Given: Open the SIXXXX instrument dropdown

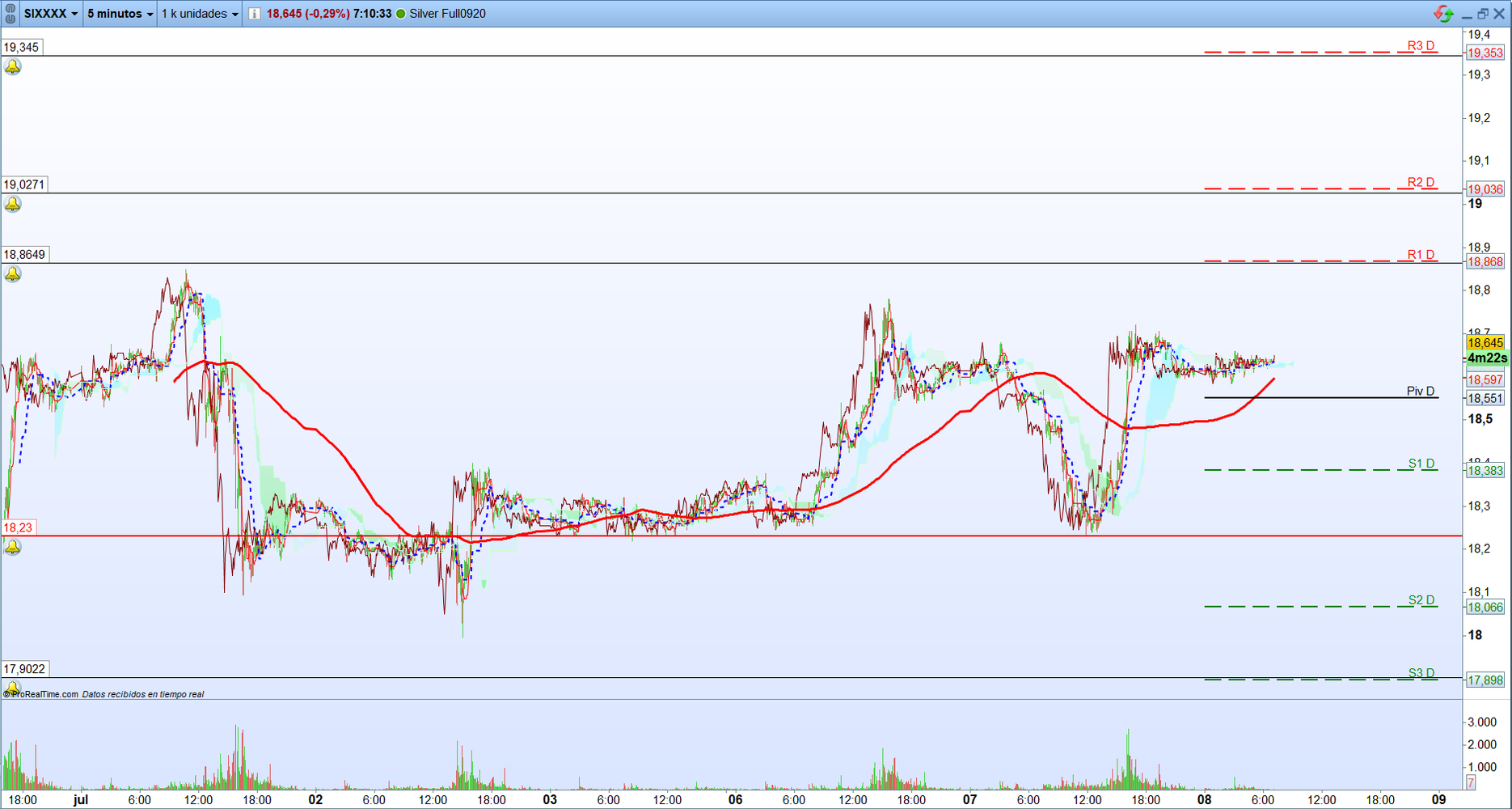Looking at the screenshot, I should [x=51, y=14].
